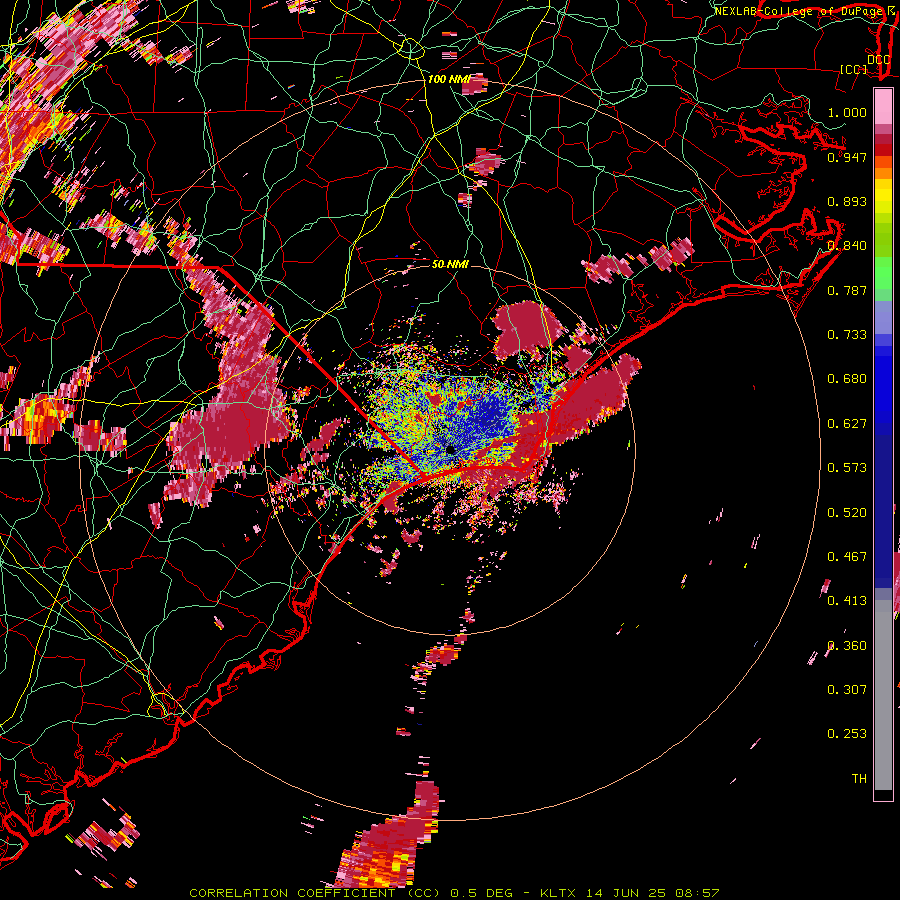Click the gray low-value color band
This screenshot has width=900, height=900.
click(x=883, y=695)
